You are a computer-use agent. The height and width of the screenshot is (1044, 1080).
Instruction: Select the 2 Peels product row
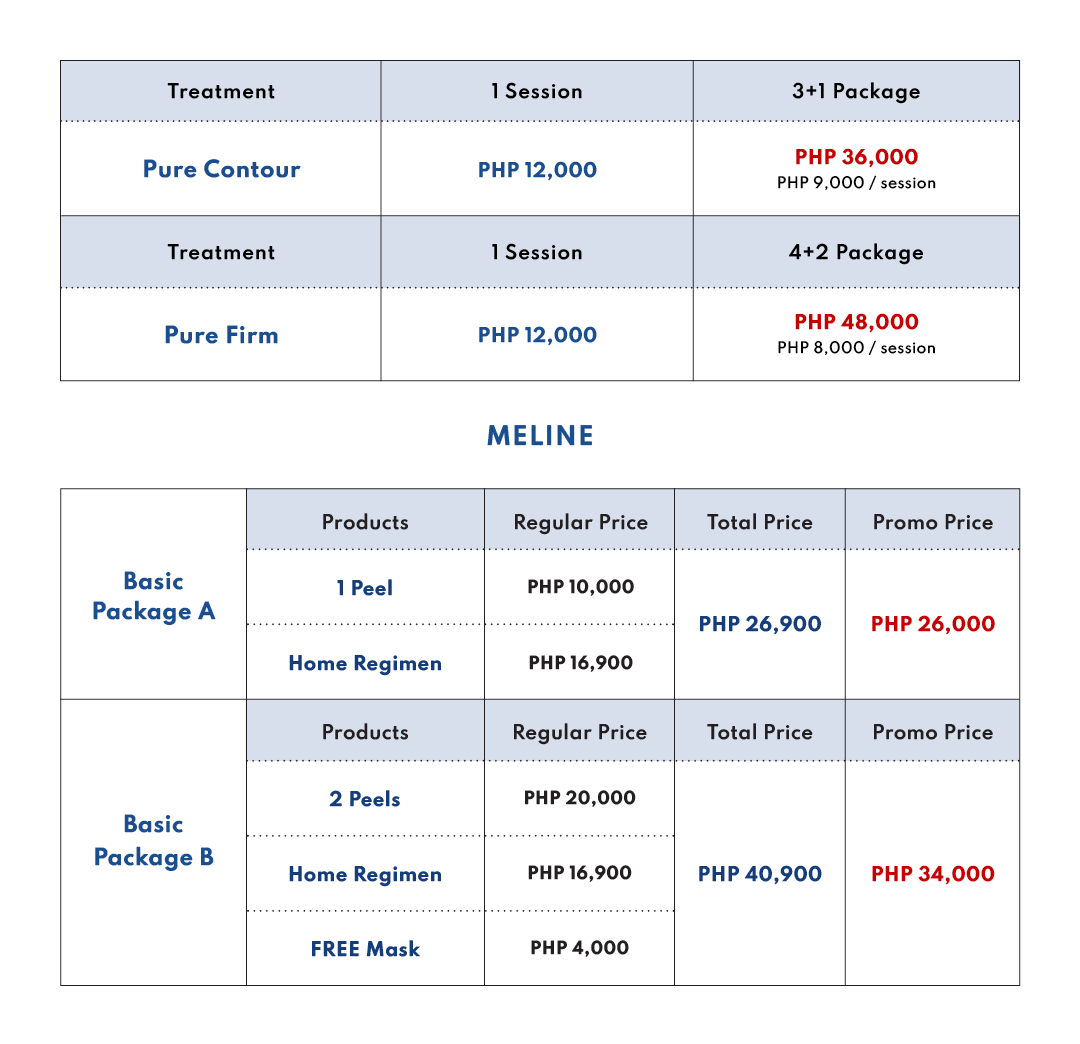click(365, 799)
